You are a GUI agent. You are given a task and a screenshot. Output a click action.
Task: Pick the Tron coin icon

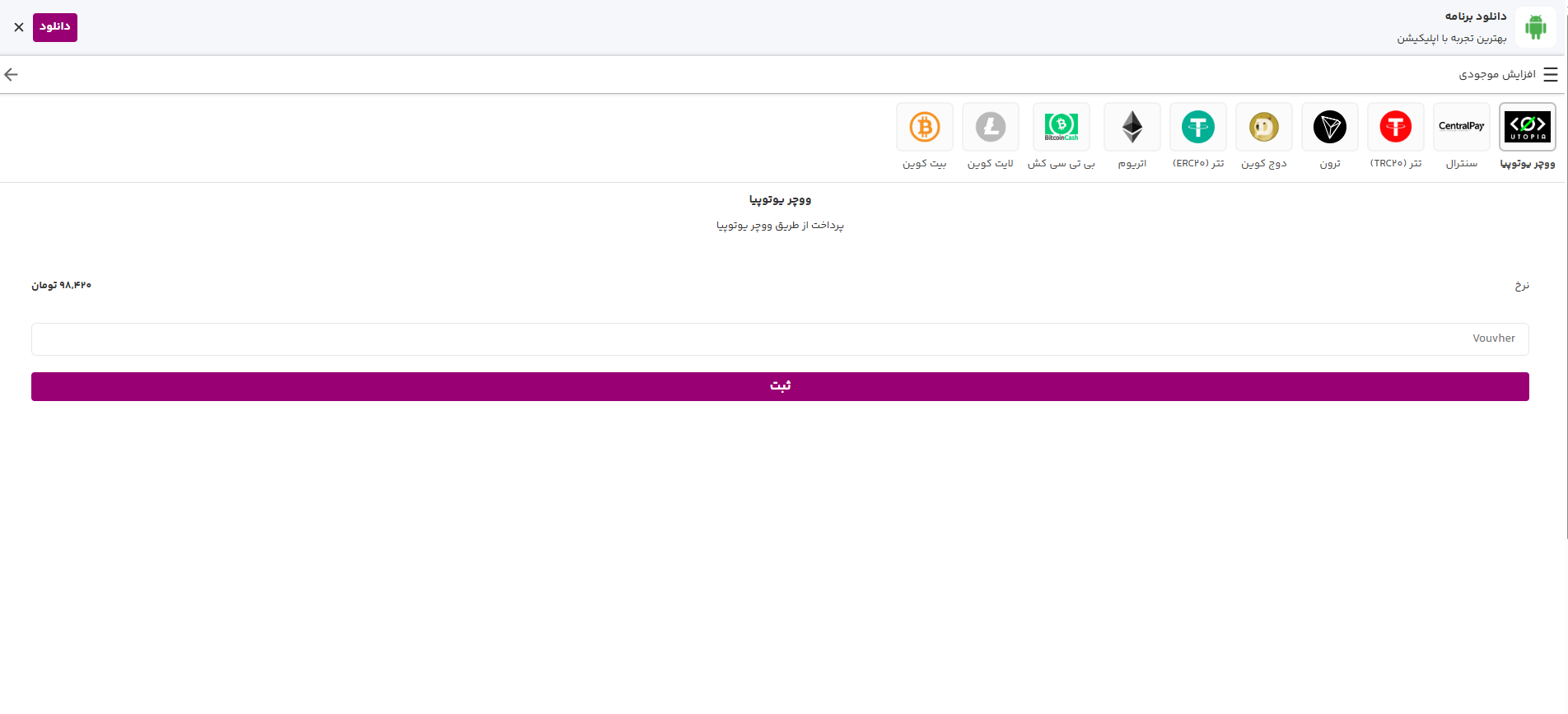coord(1329,127)
